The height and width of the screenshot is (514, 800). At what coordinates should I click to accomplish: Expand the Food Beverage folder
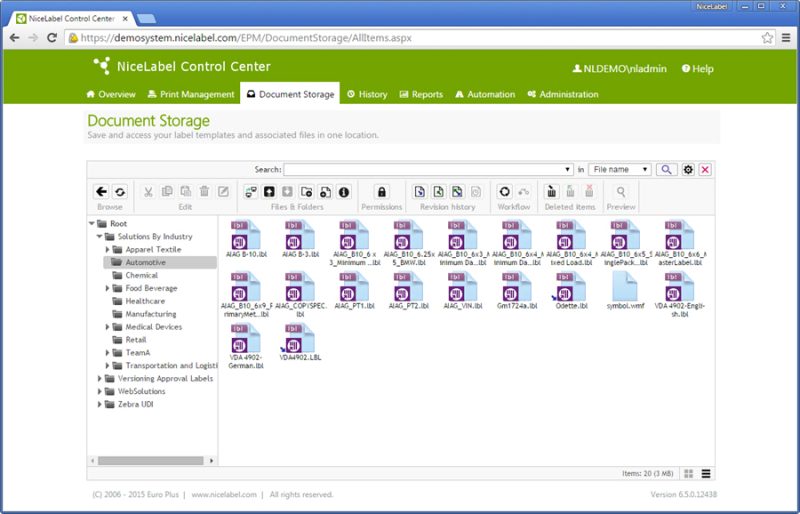[x=107, y=288]
